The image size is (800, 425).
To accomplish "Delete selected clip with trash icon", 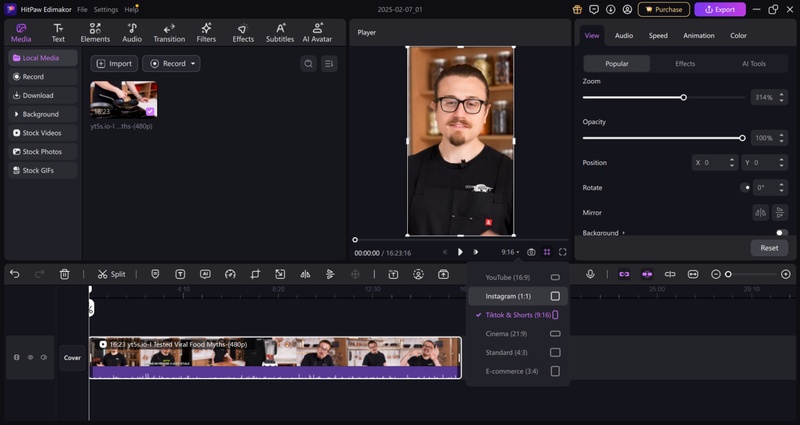I will coord(64,274).
